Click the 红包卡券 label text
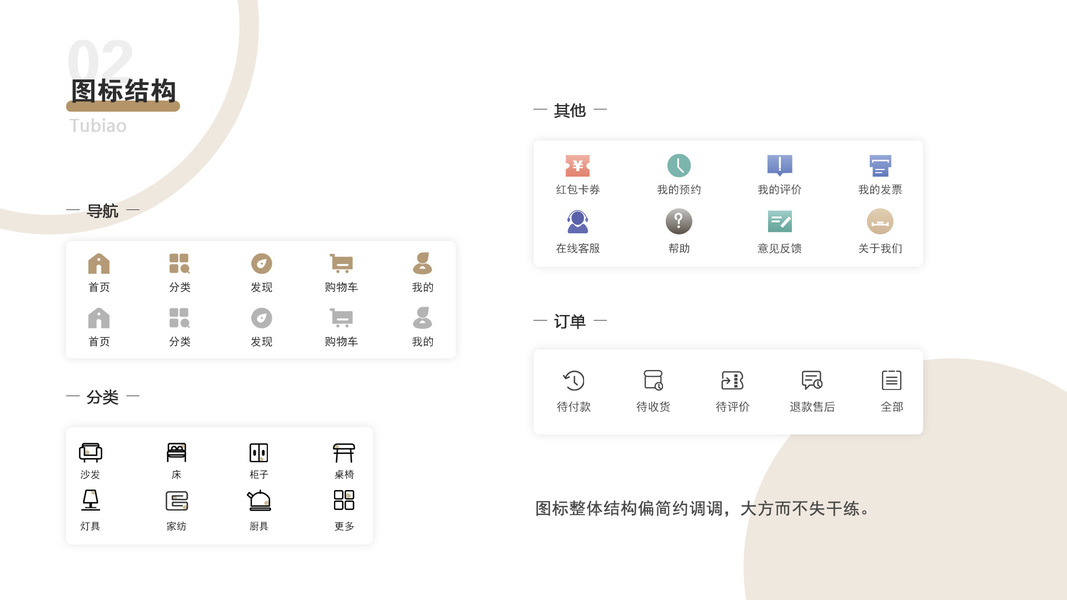The height and width of the screenshot is (600, 1067). 578,190
